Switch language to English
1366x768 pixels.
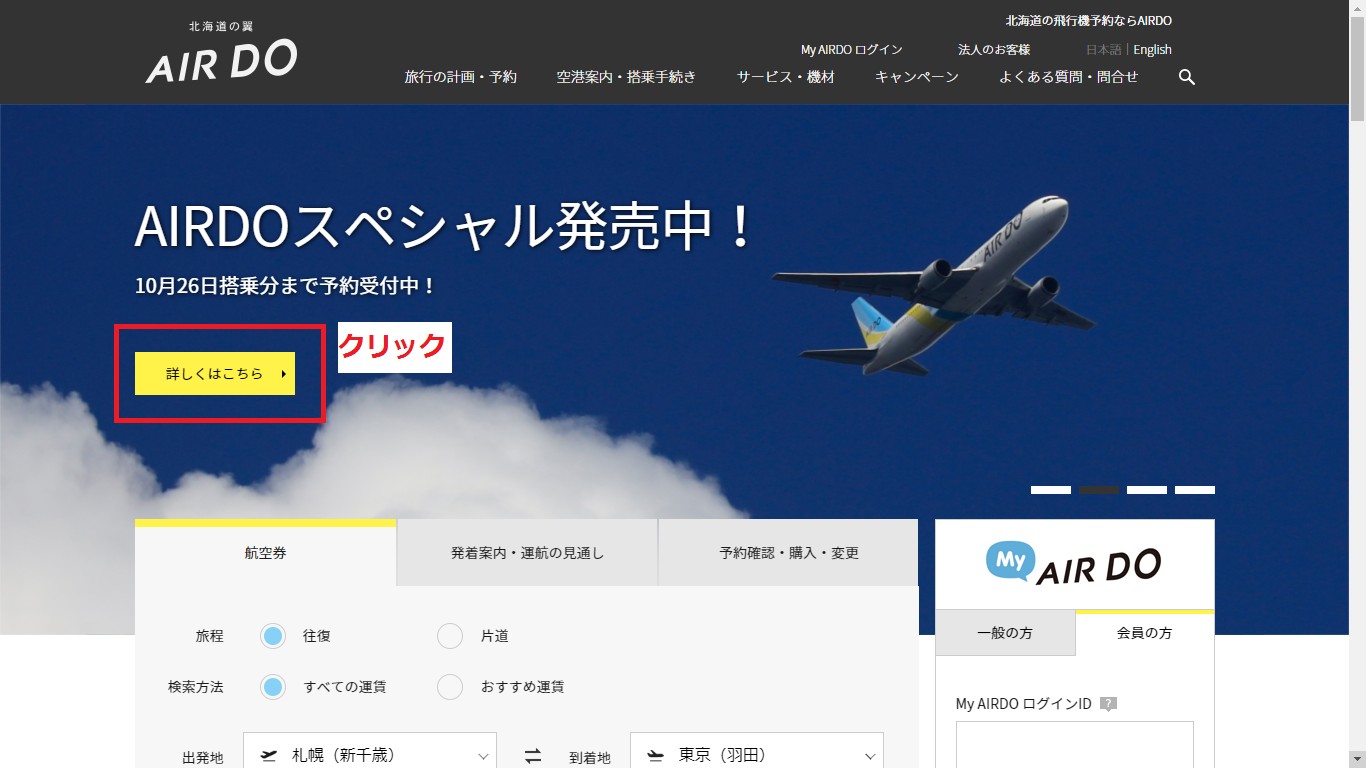pos(1152,50)
